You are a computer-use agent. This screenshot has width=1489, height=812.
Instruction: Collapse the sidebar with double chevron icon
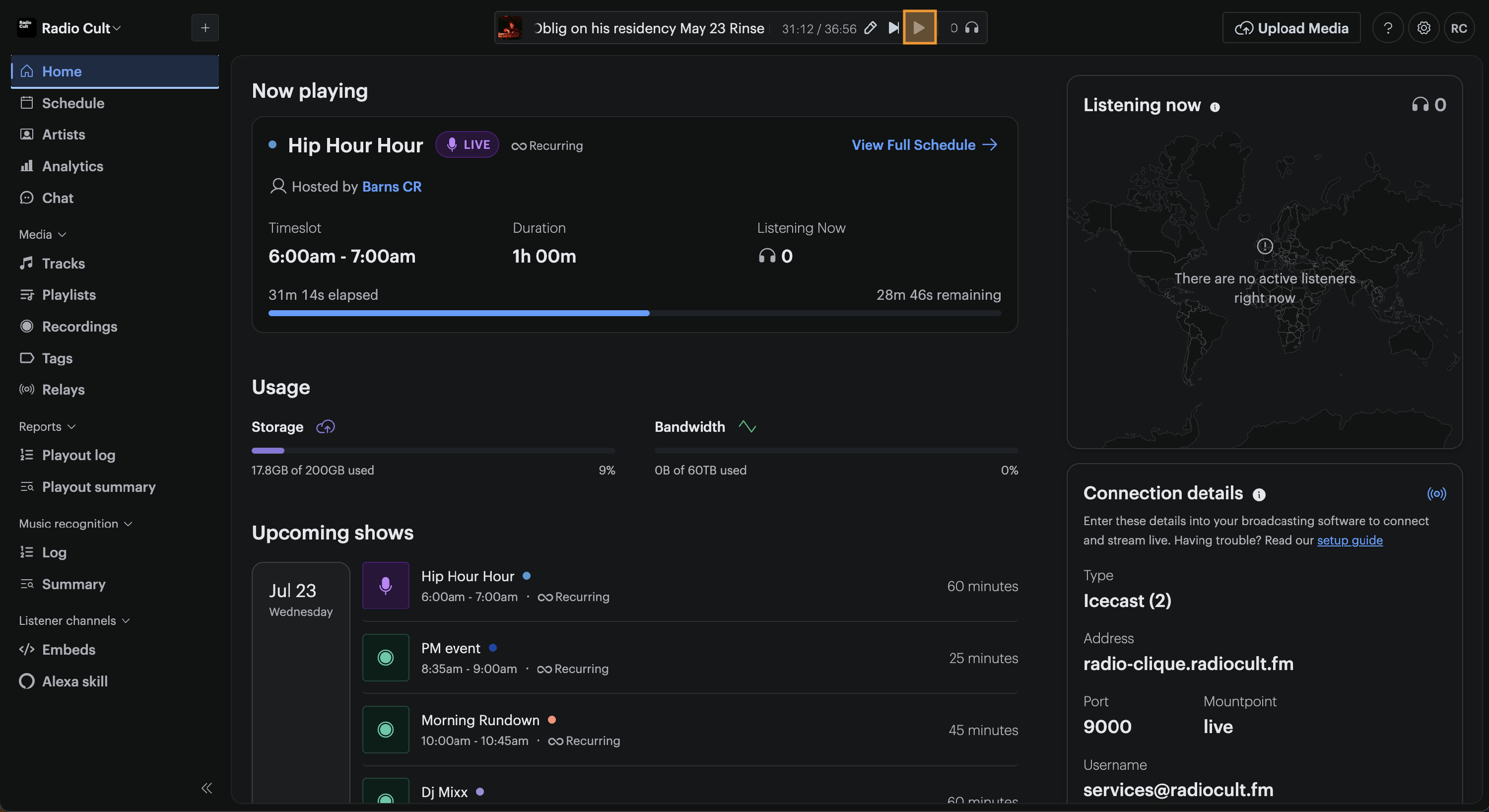(x=206, y=788)
